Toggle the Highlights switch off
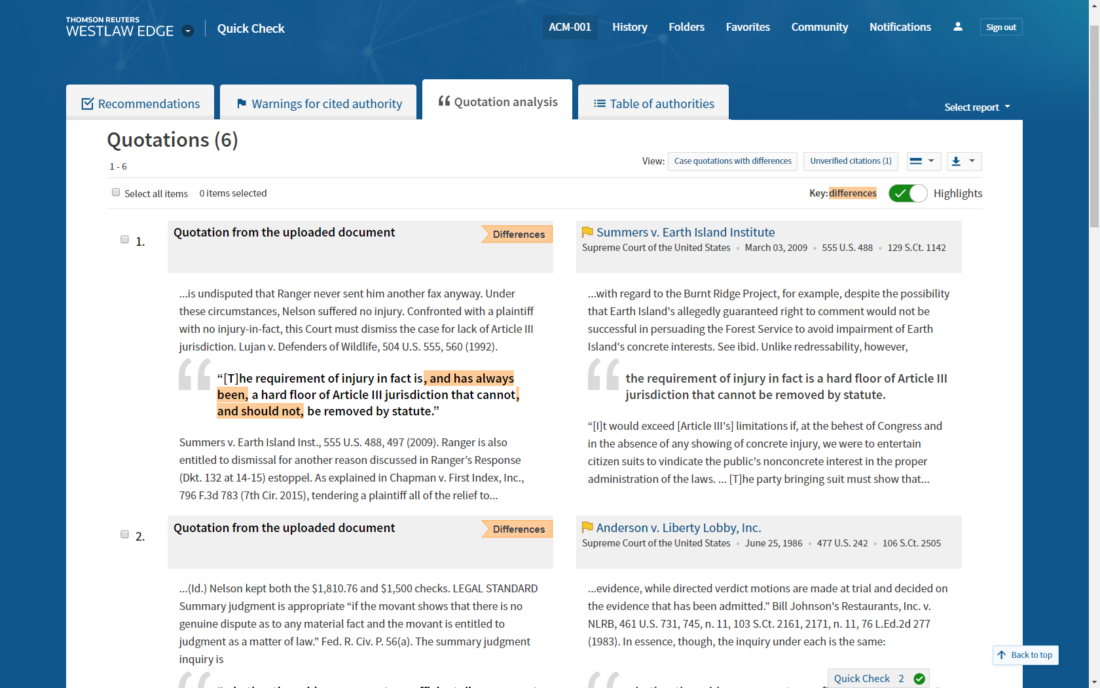 tap(908, 193)
